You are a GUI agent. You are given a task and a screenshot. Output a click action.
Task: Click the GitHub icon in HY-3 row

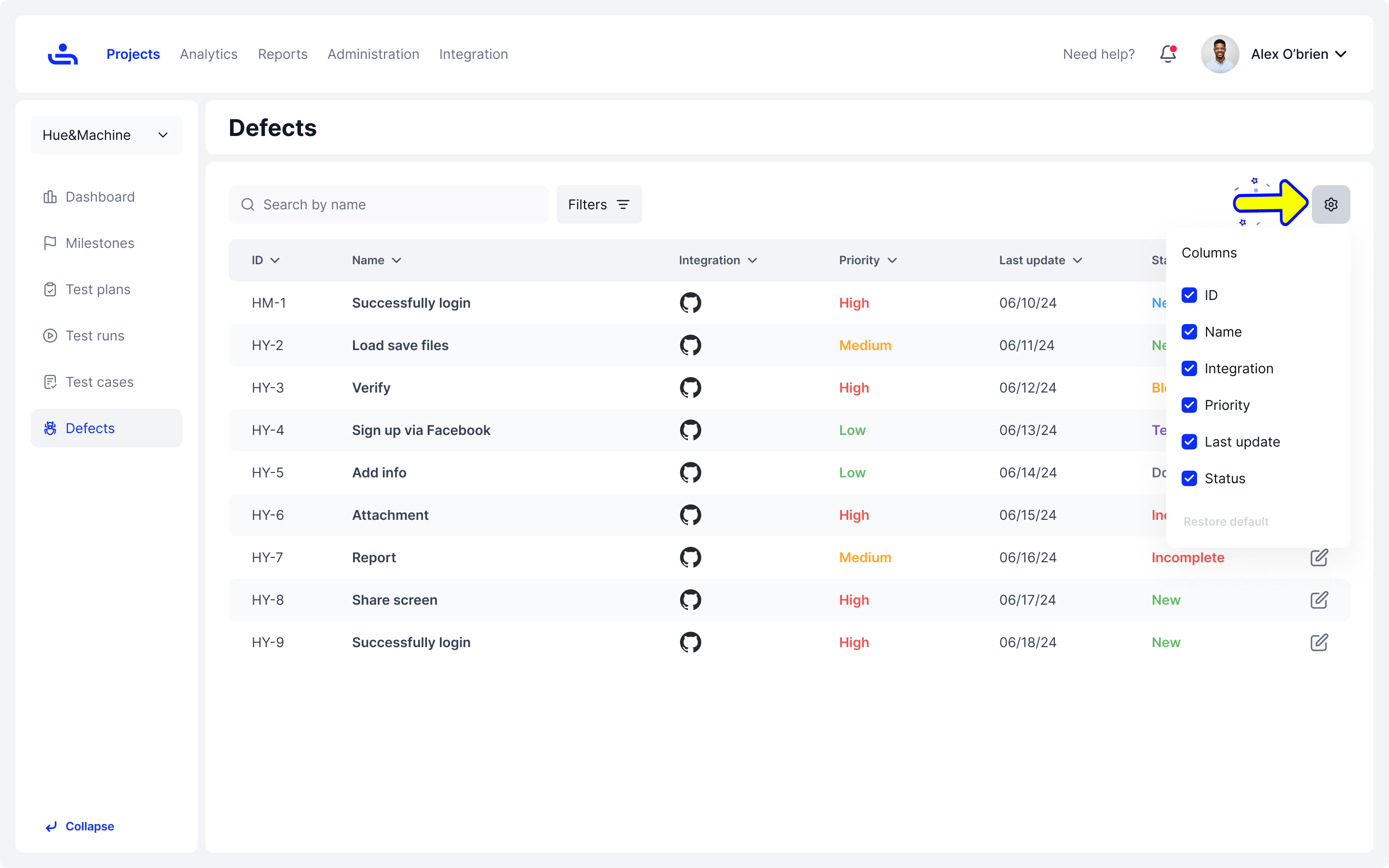coord(691,388)
